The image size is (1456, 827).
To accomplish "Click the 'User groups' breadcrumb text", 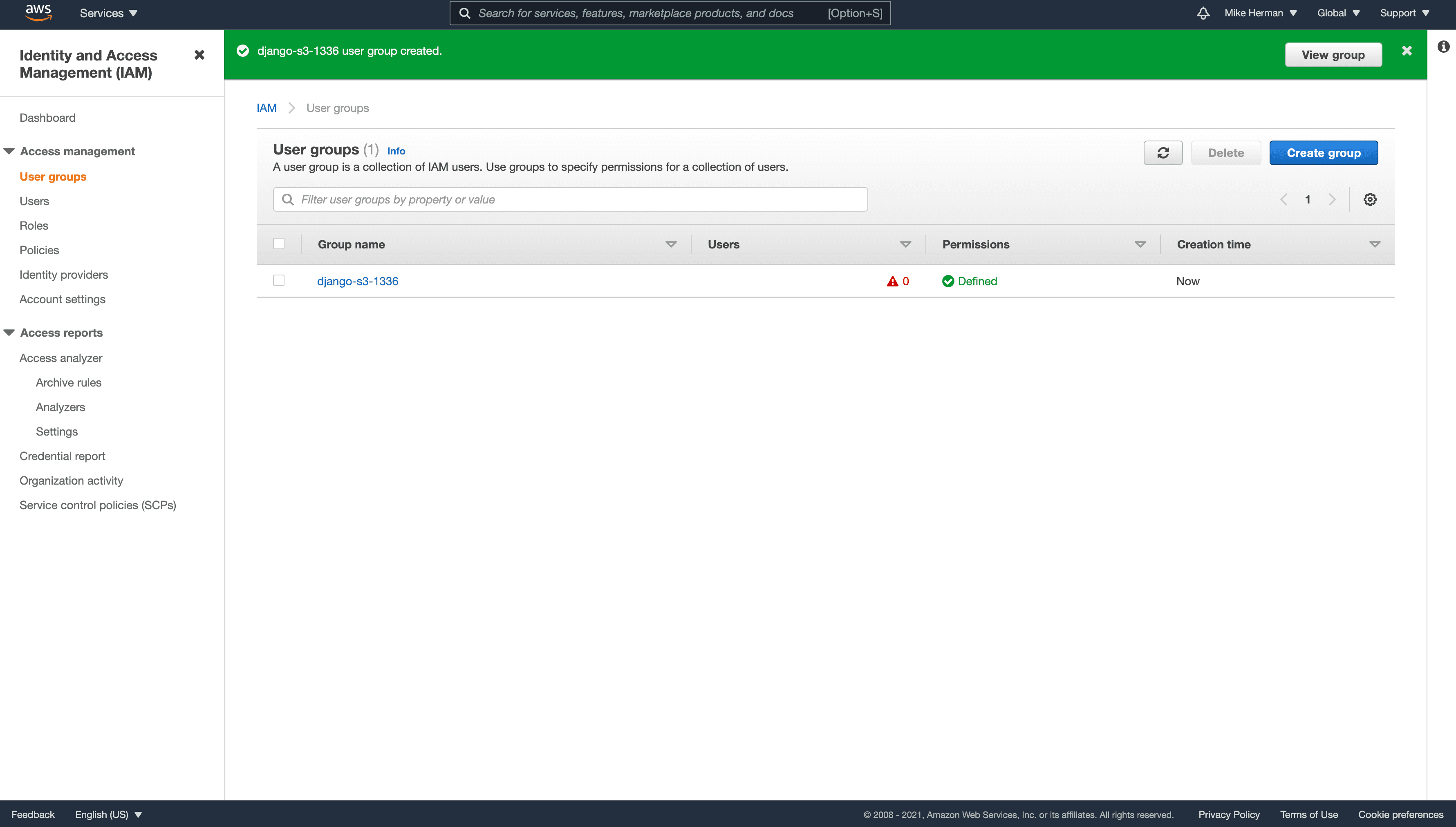I will (x=338, y=108).
